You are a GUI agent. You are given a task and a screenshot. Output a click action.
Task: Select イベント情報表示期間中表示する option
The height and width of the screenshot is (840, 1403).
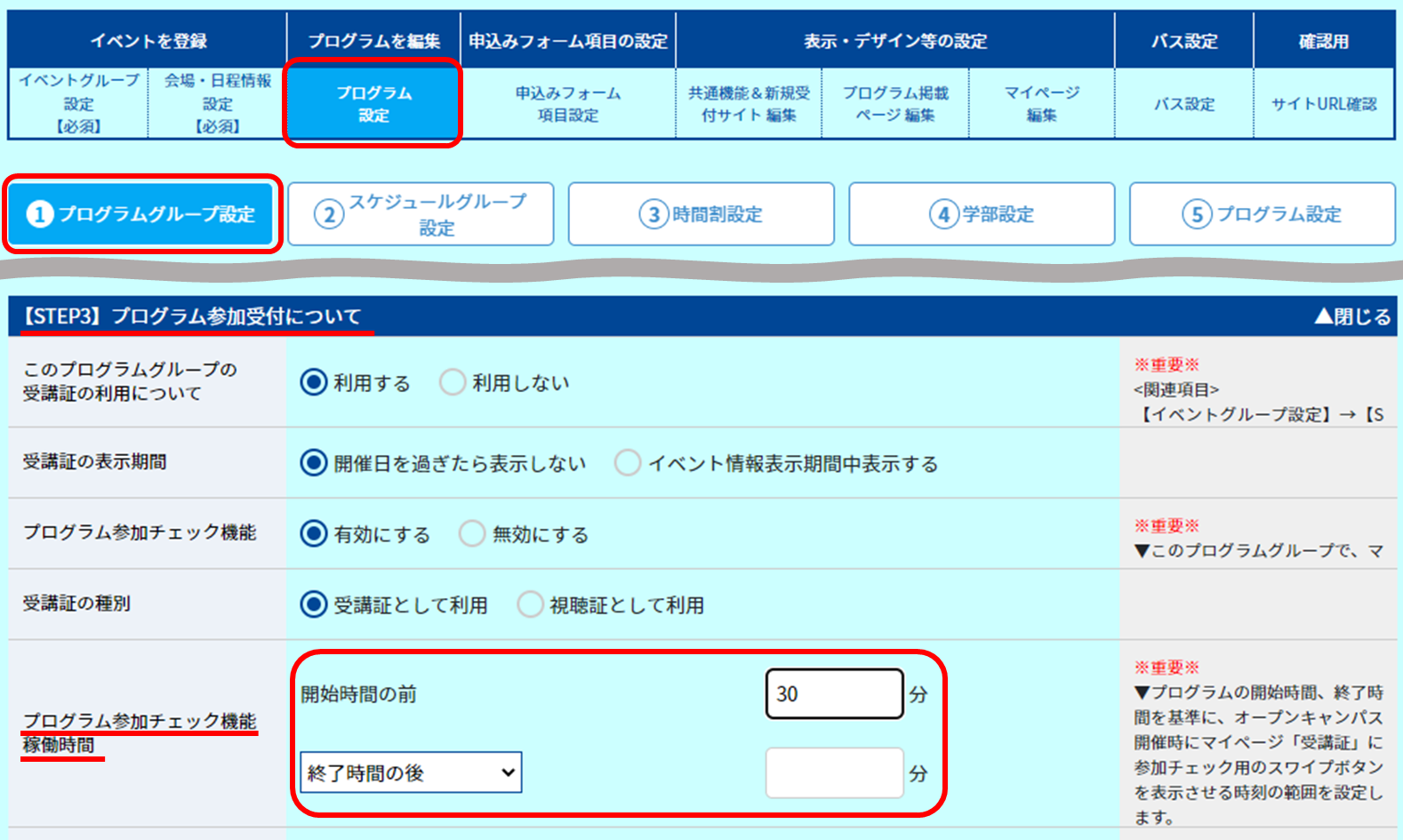pos(628,463)
